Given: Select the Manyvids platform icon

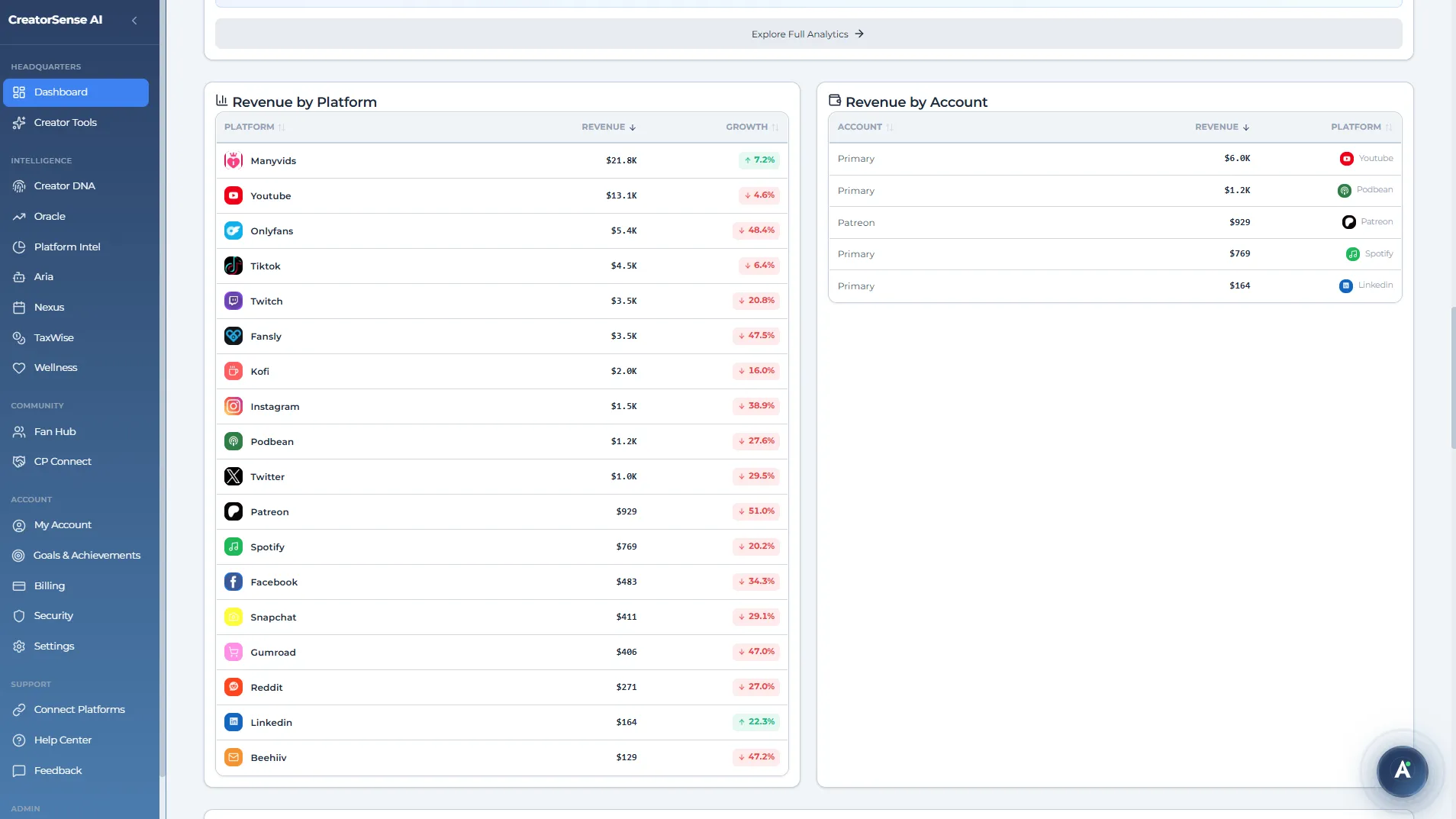Looking at the screenshot, I should coord(233,160).
